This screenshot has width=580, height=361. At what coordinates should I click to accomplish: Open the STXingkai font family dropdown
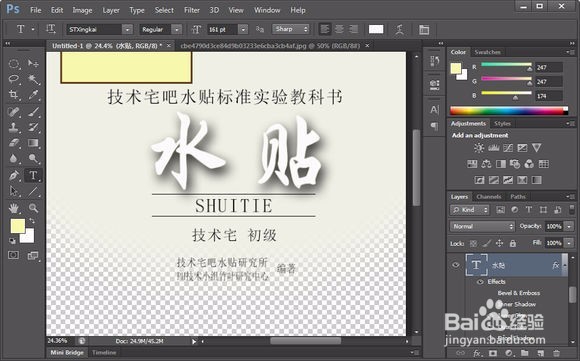[x=127, y=29]
